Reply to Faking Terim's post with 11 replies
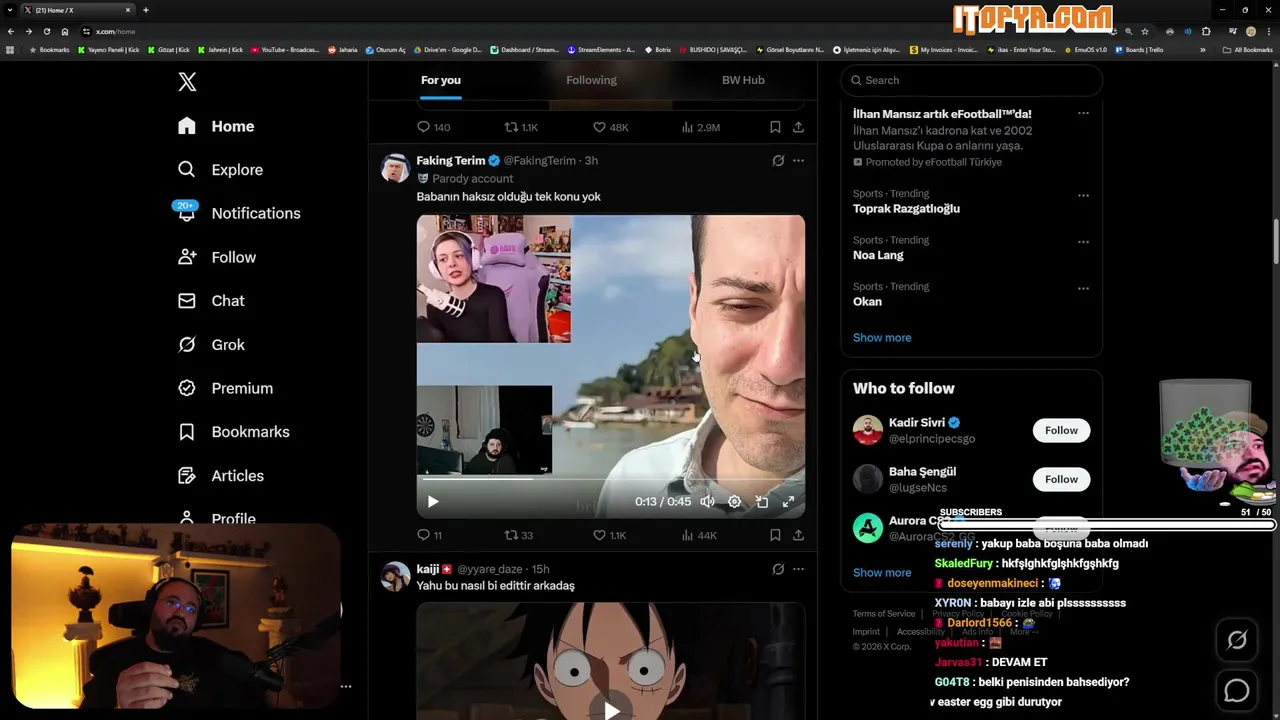1280x720 pixels. click(429, 535)
